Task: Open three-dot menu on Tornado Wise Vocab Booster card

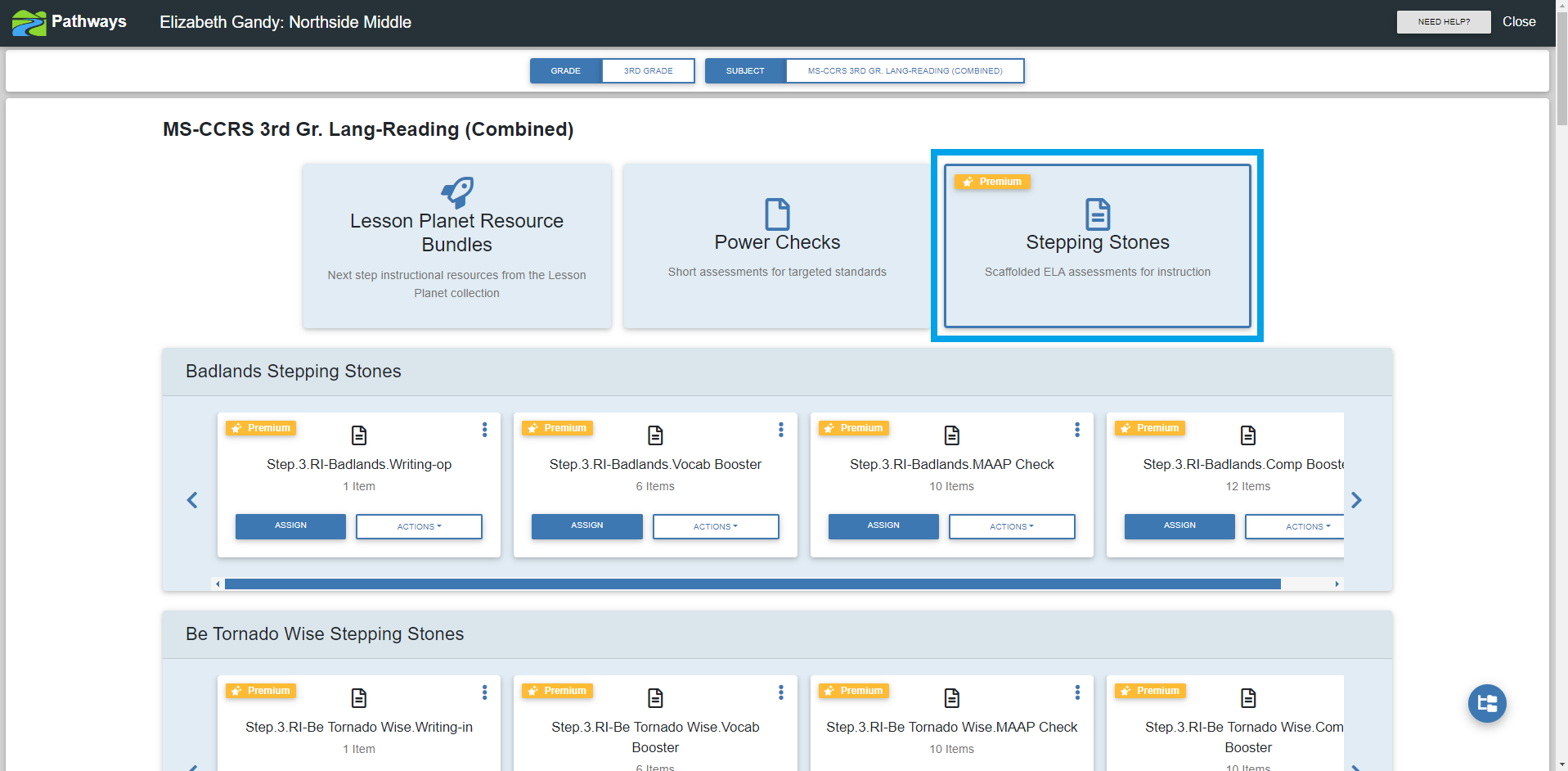Action: click(781, 692)
